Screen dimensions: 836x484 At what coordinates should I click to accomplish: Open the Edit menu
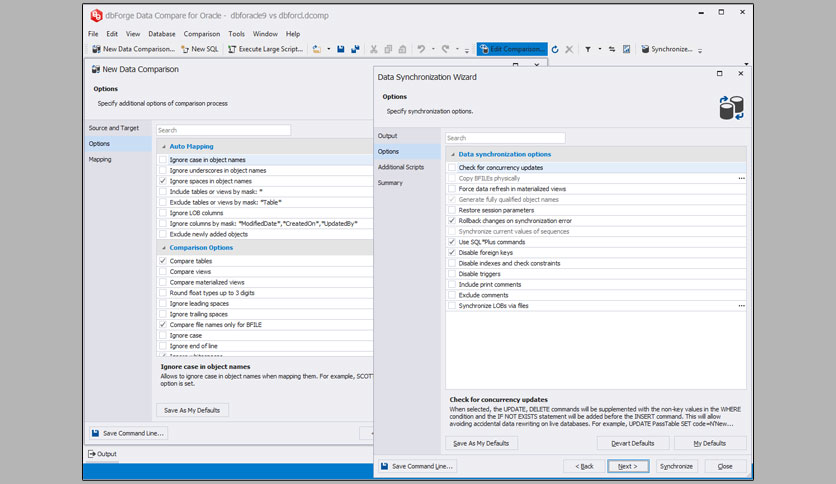click(x=112, y=34)
